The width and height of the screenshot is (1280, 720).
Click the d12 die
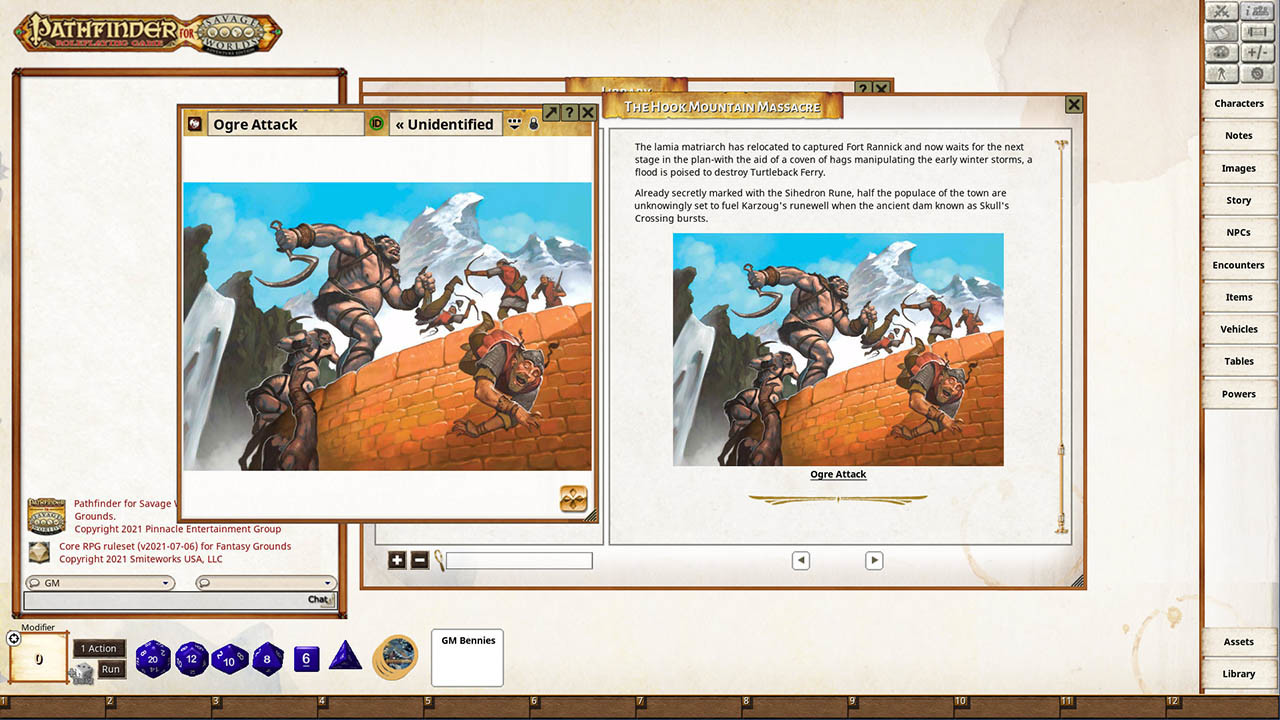point(192,660)
